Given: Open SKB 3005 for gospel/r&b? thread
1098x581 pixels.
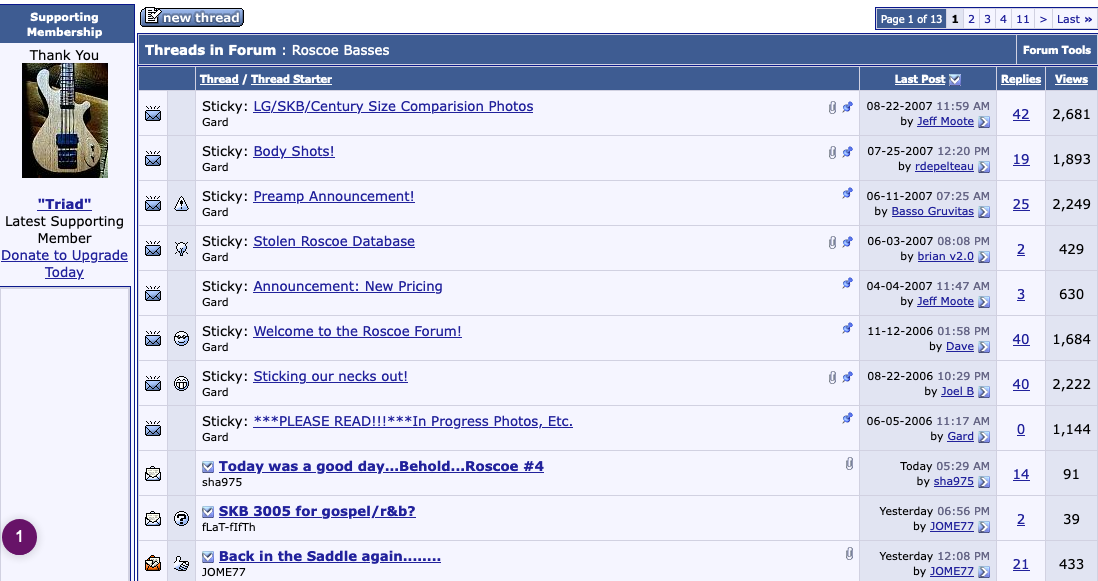Looking at the screenshot, I should 317,511.
